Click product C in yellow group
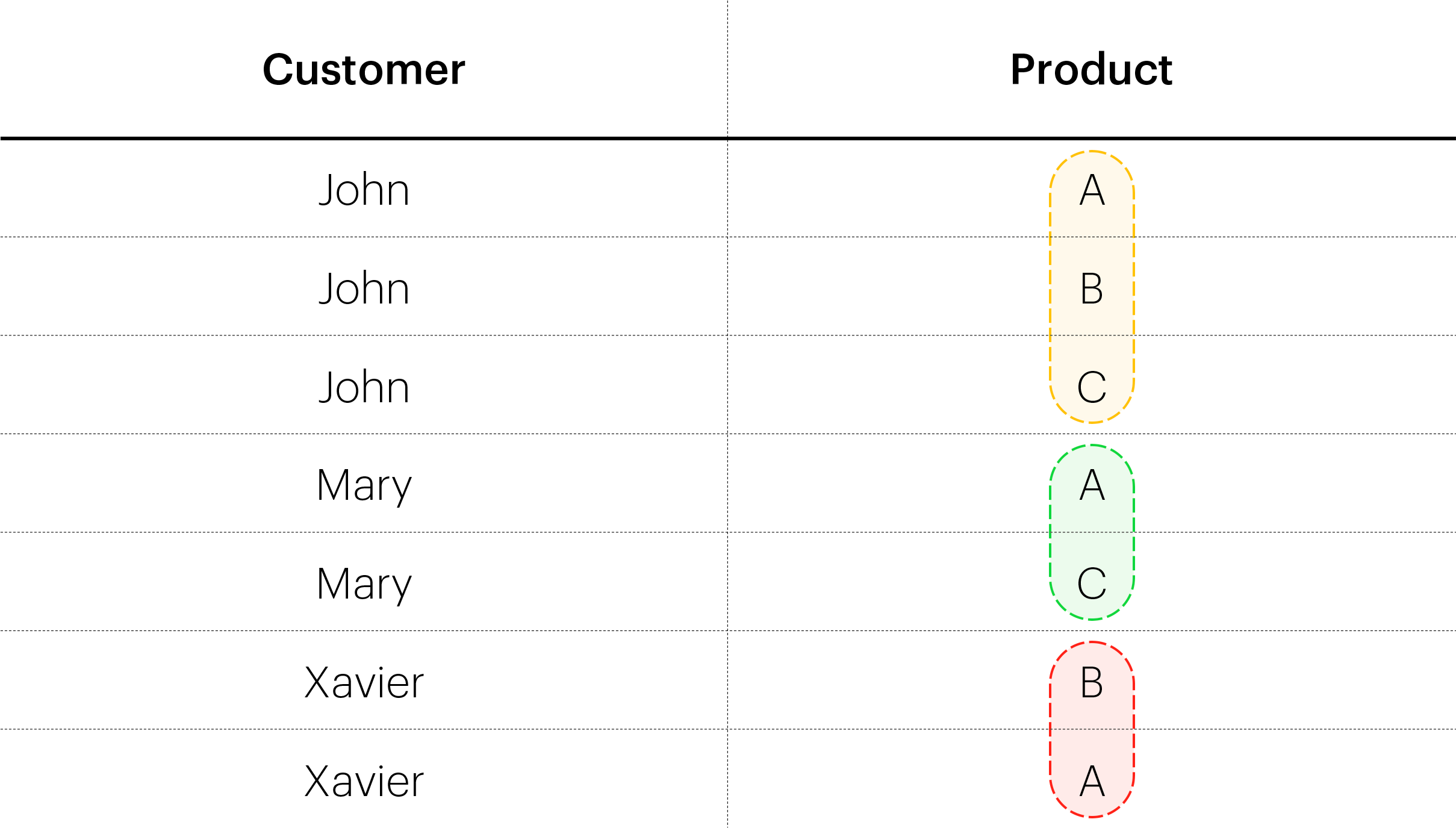The width and height of the screenshot is (1456, 828). click(x=1092, y=387)
